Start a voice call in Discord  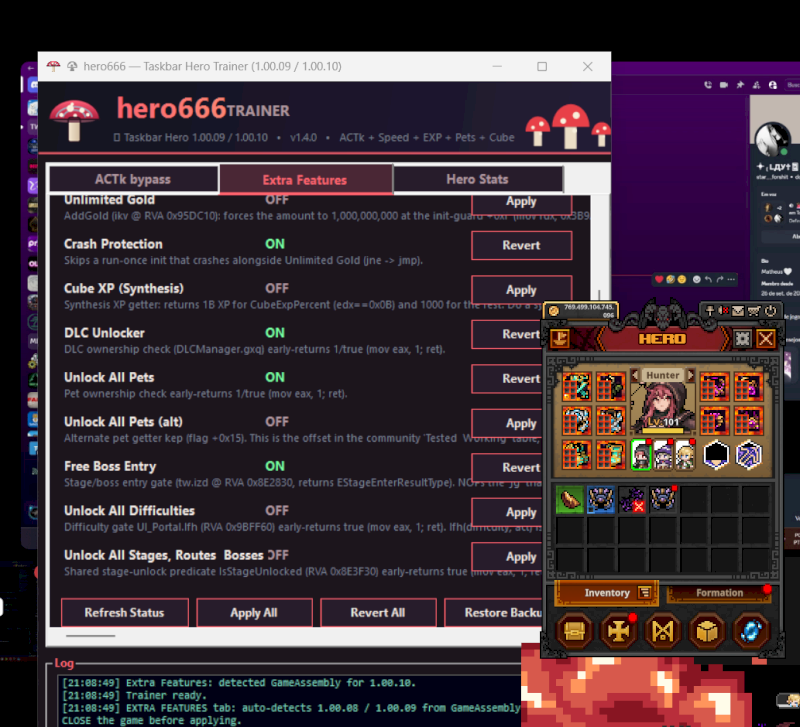708,85
